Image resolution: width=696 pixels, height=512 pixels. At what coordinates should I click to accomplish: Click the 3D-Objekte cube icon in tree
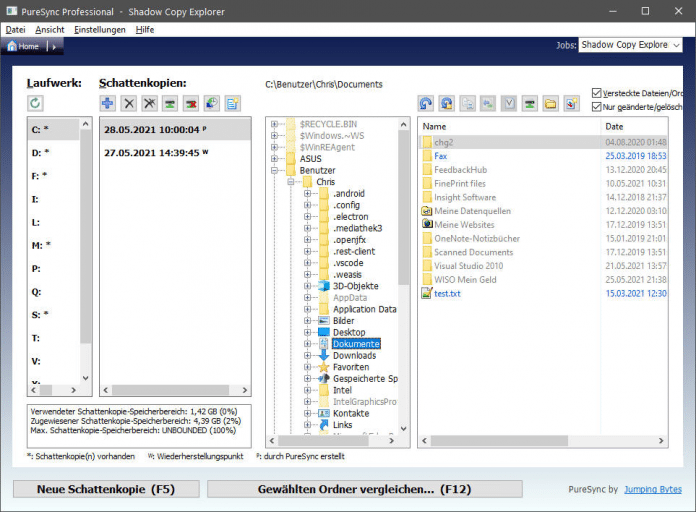point(324,286)
